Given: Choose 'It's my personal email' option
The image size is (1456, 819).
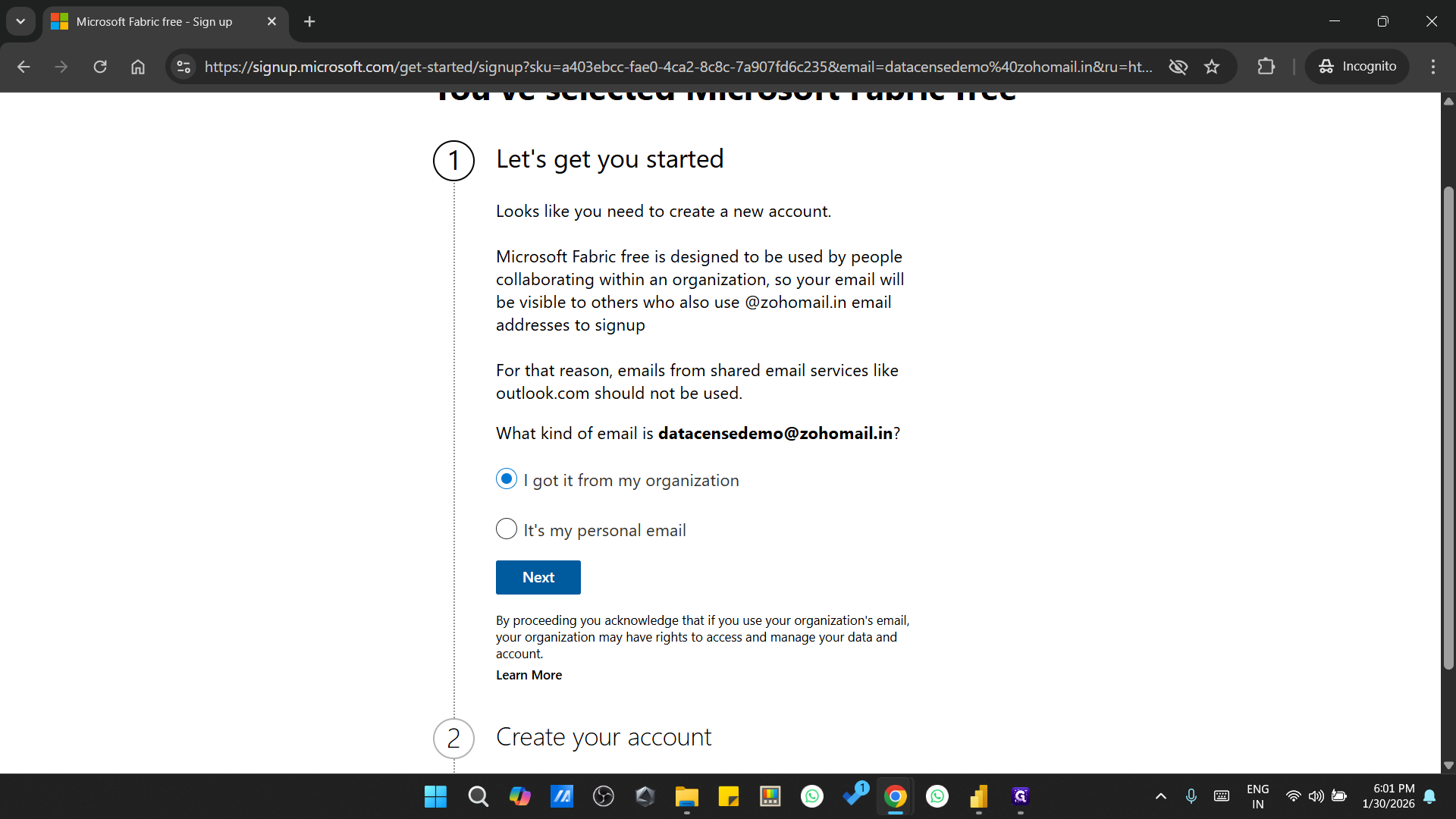Looking at the screenshot, I should coord(507,529).
